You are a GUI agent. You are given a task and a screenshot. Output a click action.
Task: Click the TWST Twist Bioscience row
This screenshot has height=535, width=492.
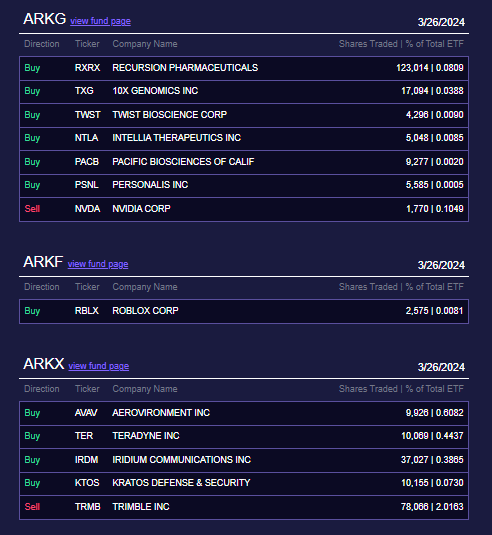tap(244, 115)
